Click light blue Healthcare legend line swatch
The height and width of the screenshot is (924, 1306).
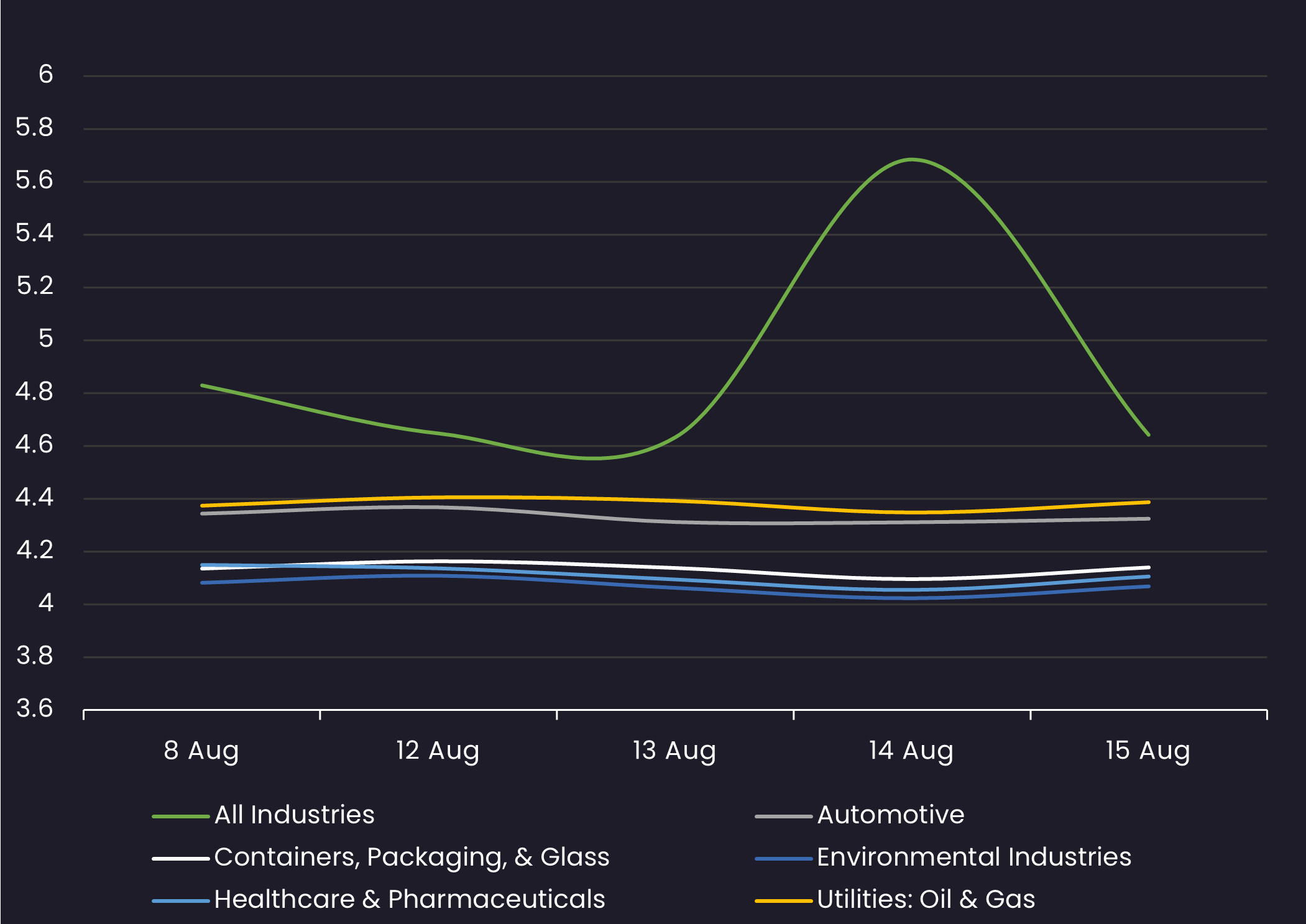(x=180, y=901)
